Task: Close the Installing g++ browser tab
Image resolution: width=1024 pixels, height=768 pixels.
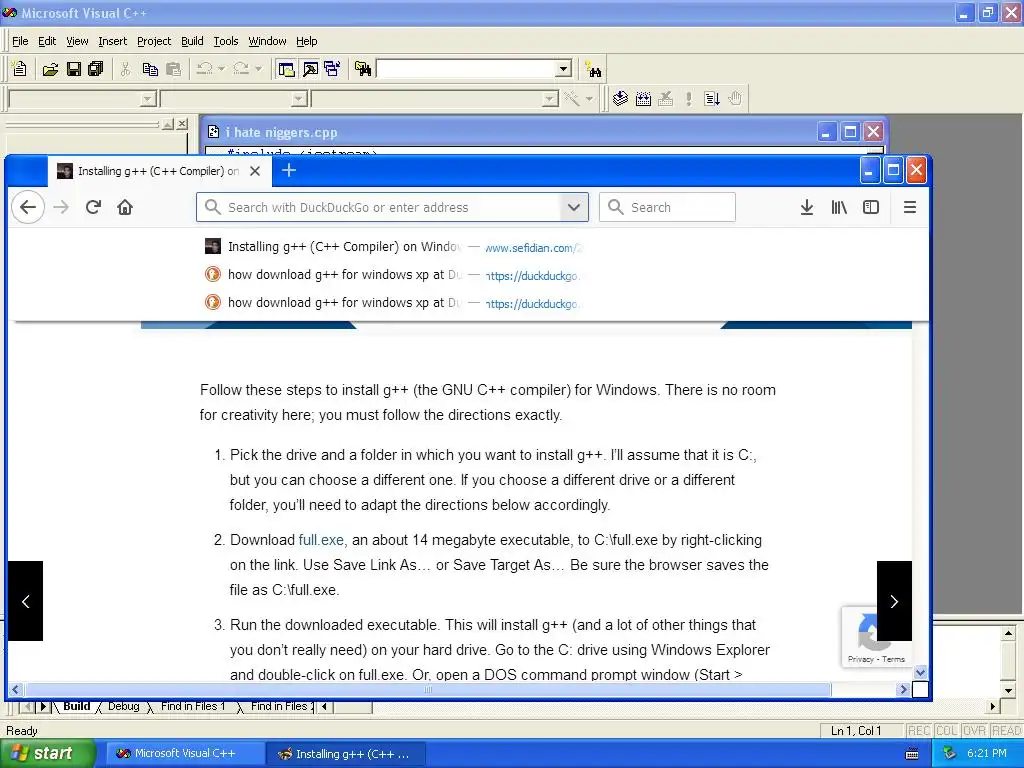Action: [255, 171]
